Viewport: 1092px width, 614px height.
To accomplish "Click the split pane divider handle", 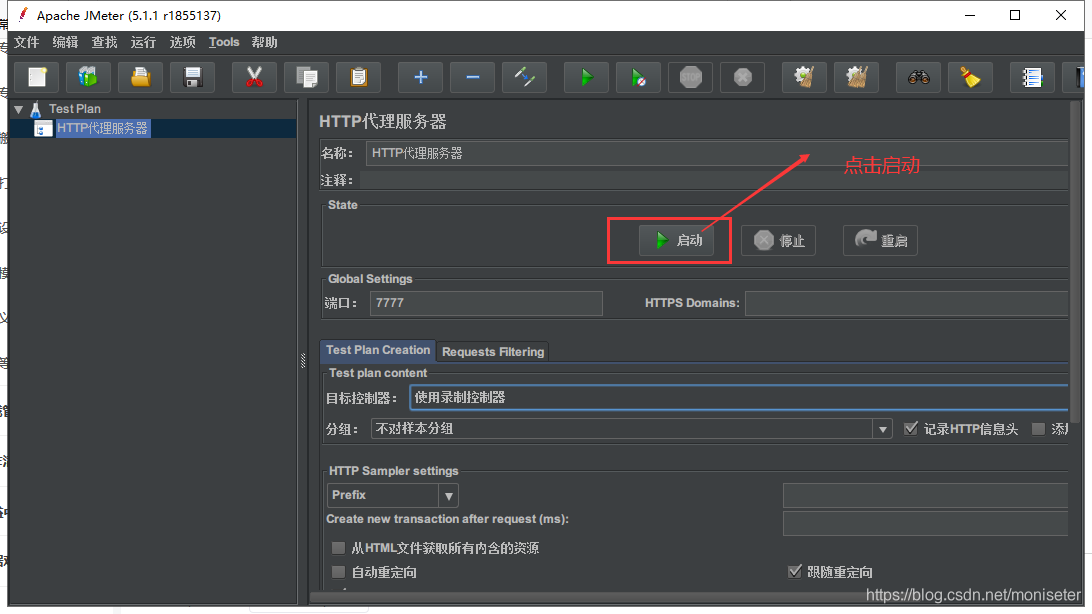I will coord(303,361).
